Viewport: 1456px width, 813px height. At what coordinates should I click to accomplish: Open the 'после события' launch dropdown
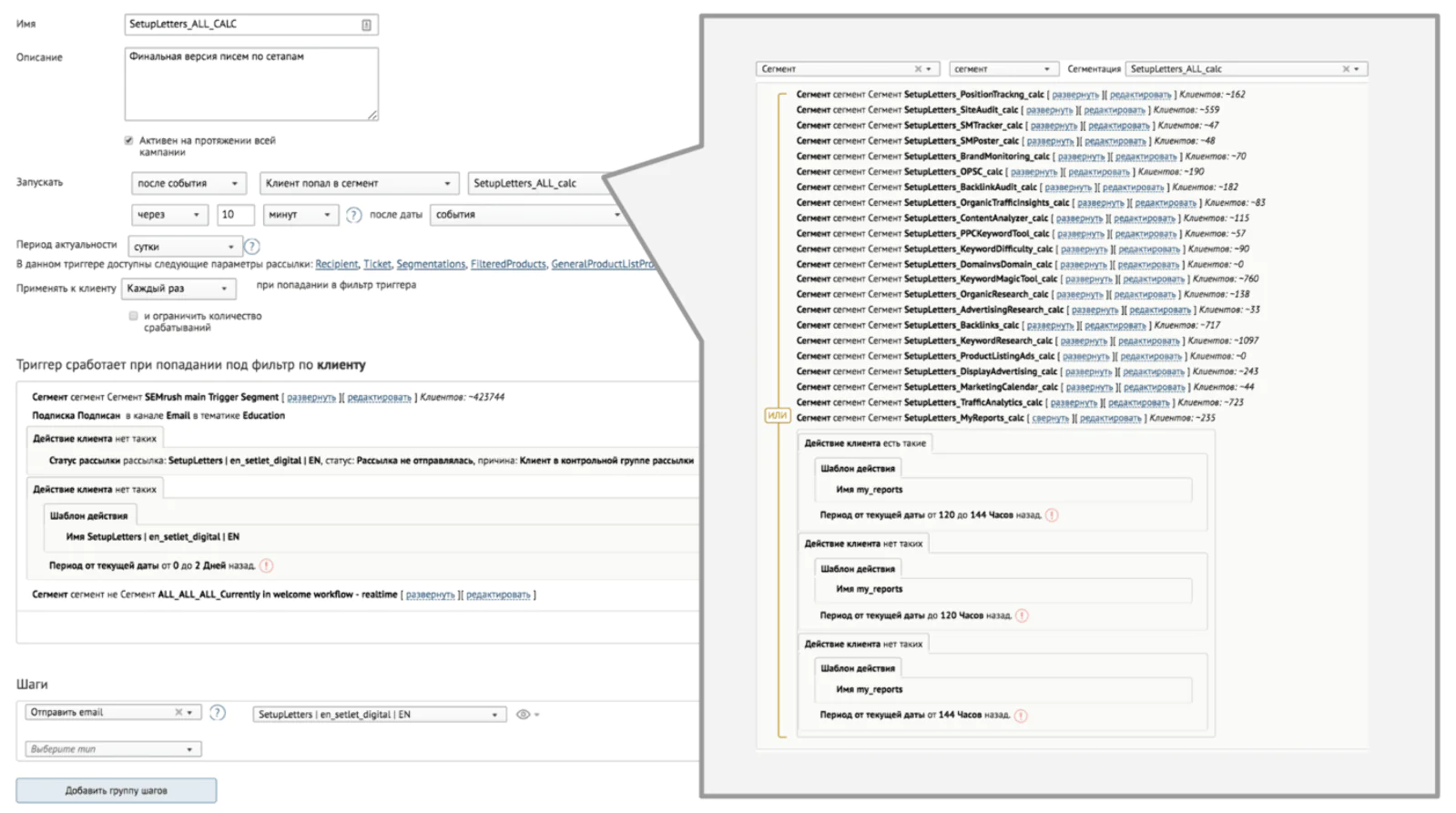188,184
